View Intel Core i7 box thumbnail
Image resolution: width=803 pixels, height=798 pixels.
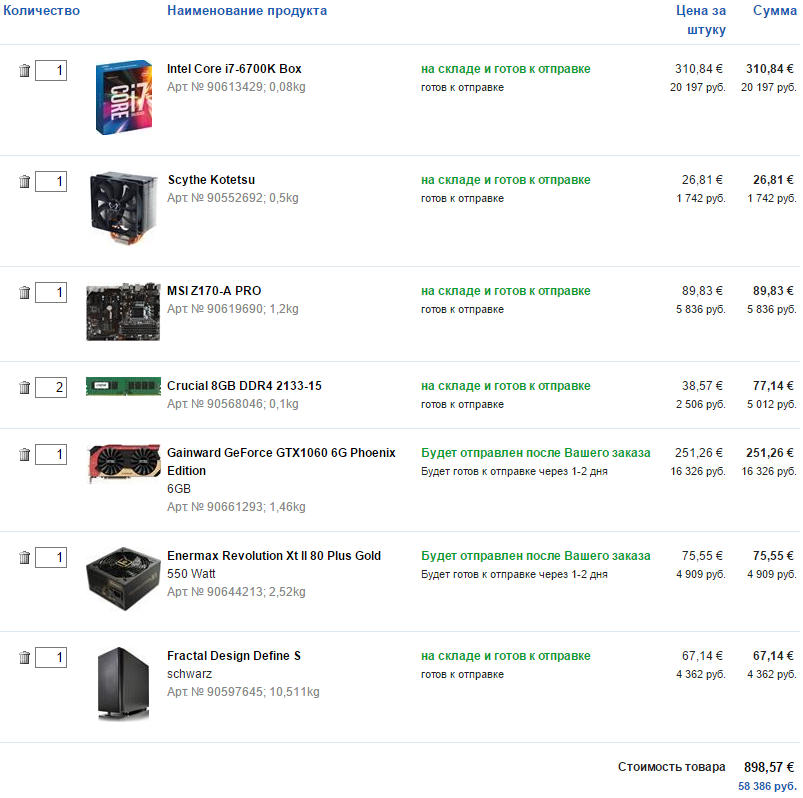click(x=123, y=98)
